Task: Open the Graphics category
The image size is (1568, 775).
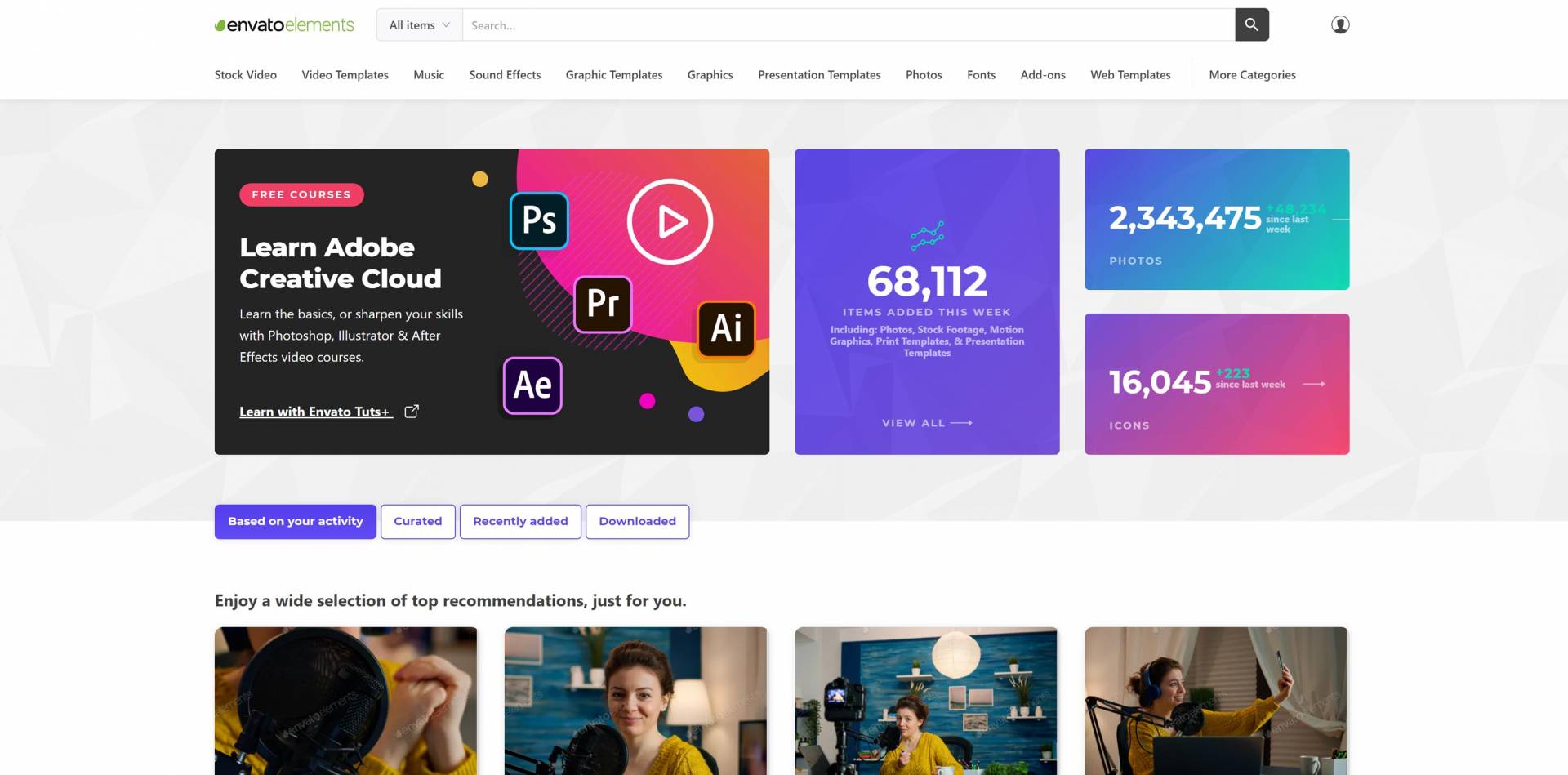Action: (710, 74)
